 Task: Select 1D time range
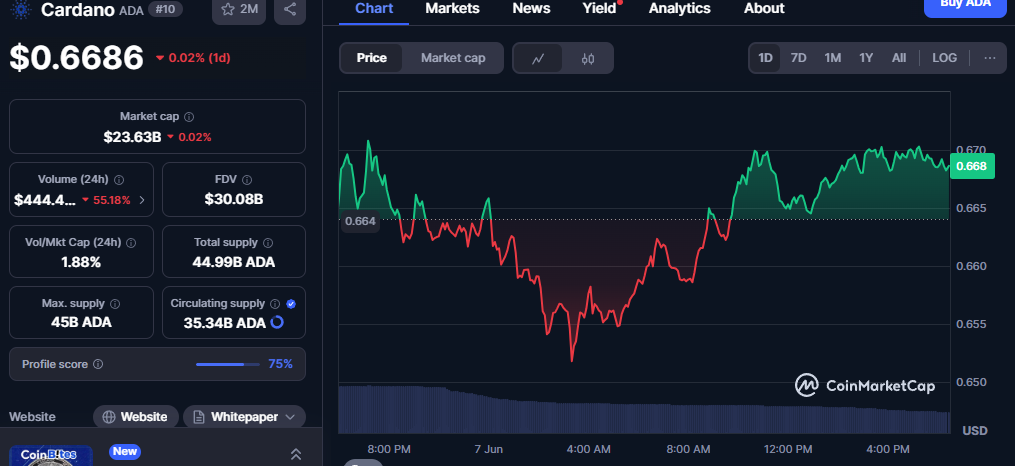[765, 58]
